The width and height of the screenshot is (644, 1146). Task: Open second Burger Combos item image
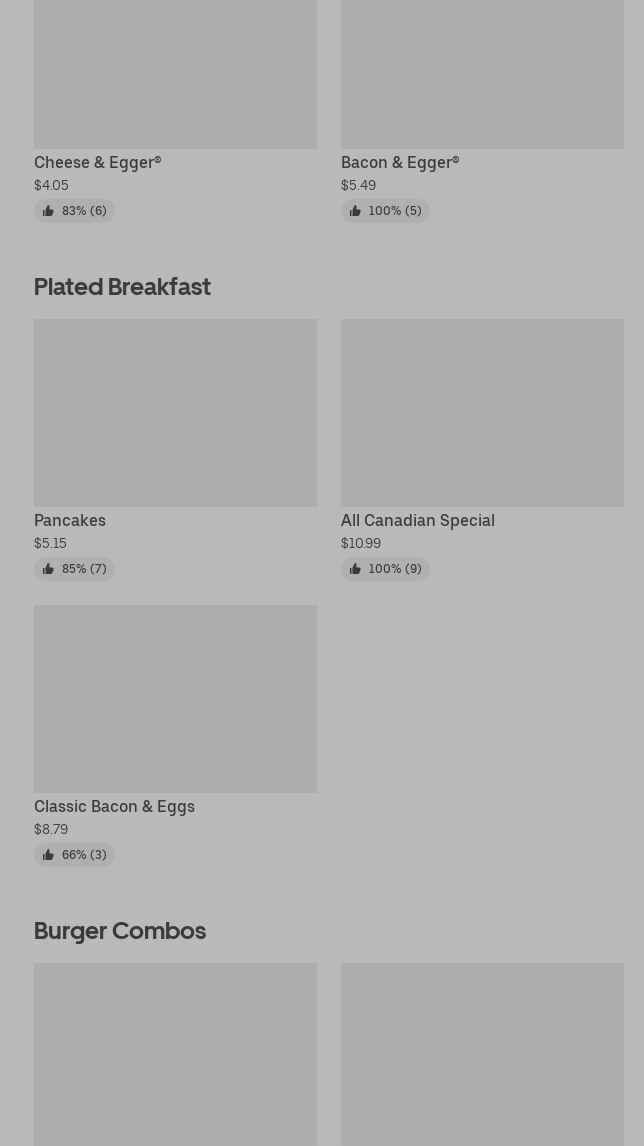click(x=482, y=1054)
